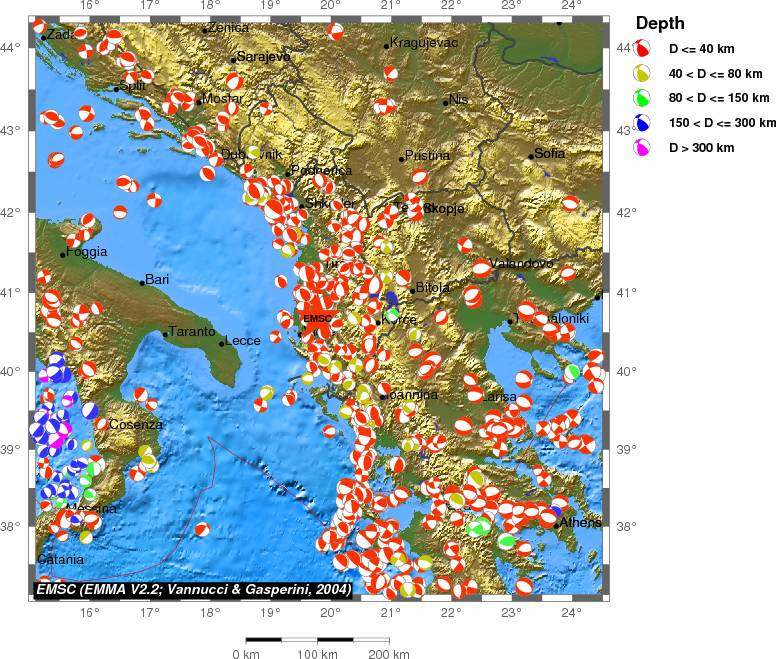
Task: Click the magenta D > 300 km legend beachball
Action: pos(643,147)
